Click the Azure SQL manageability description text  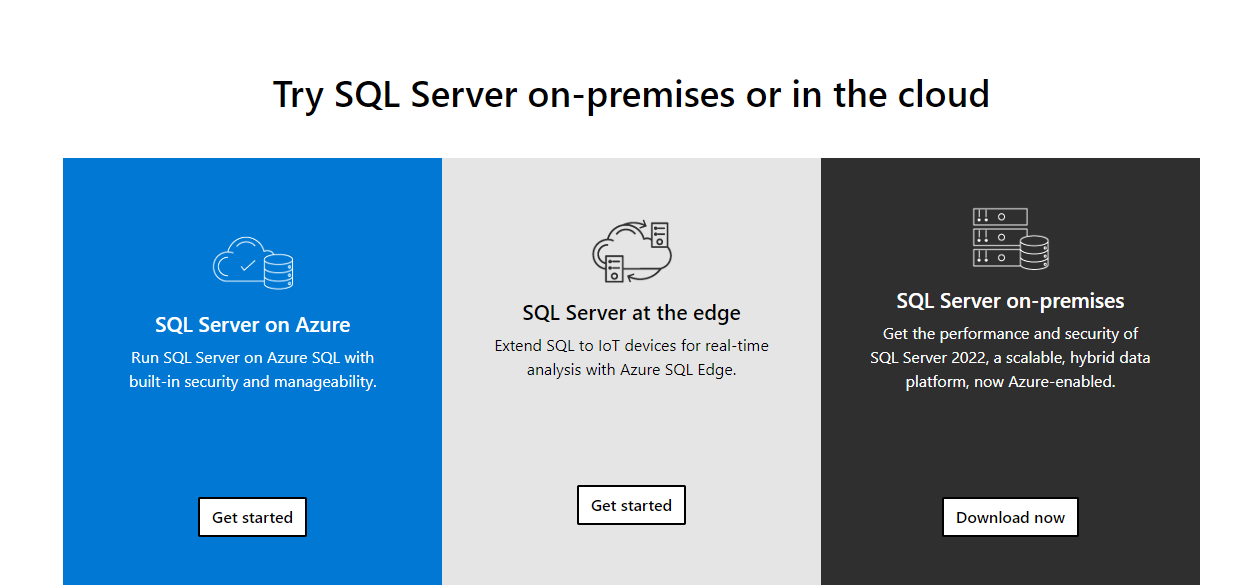[x=253, y=369]
